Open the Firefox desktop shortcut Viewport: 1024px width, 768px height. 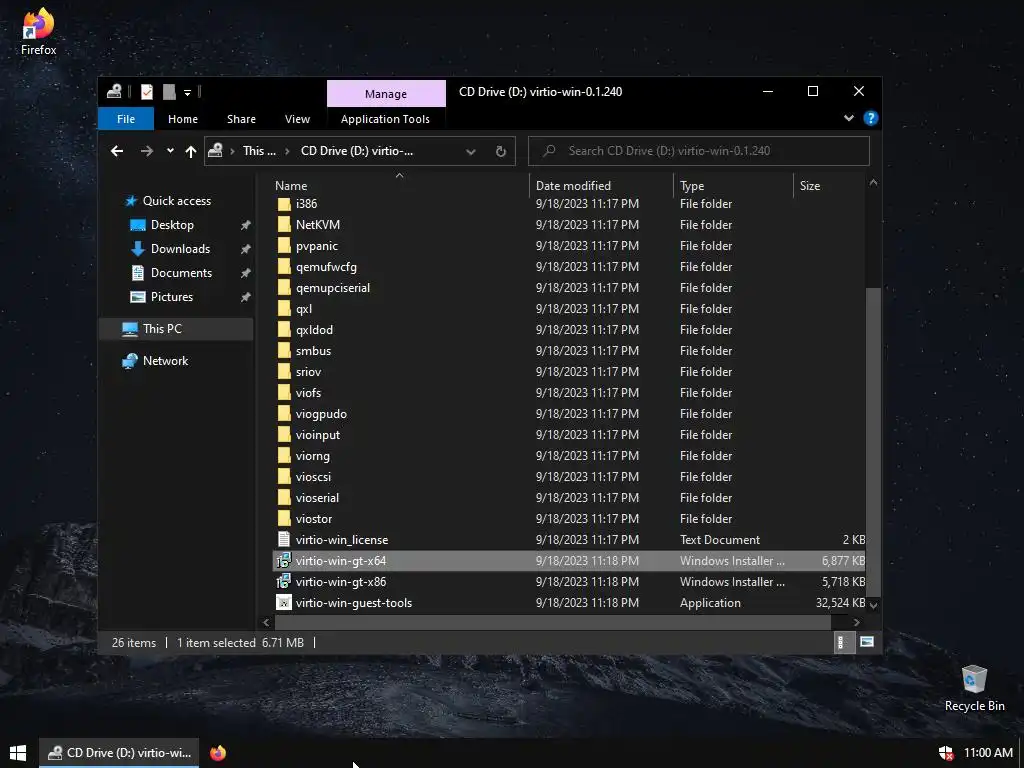[39, 31]
